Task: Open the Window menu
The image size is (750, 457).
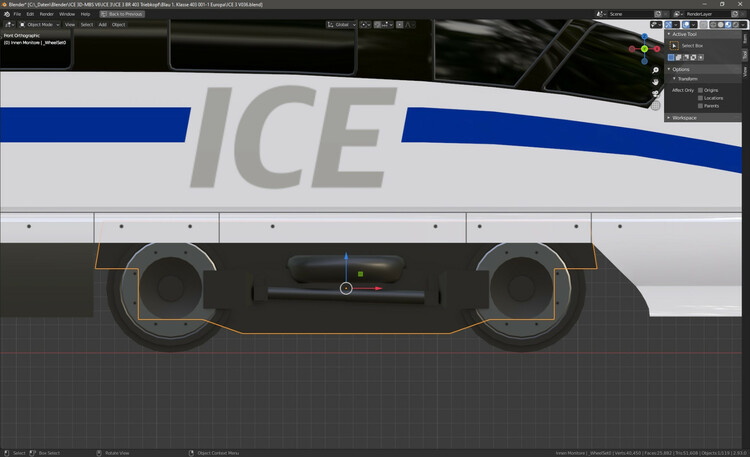Action: 67,14
